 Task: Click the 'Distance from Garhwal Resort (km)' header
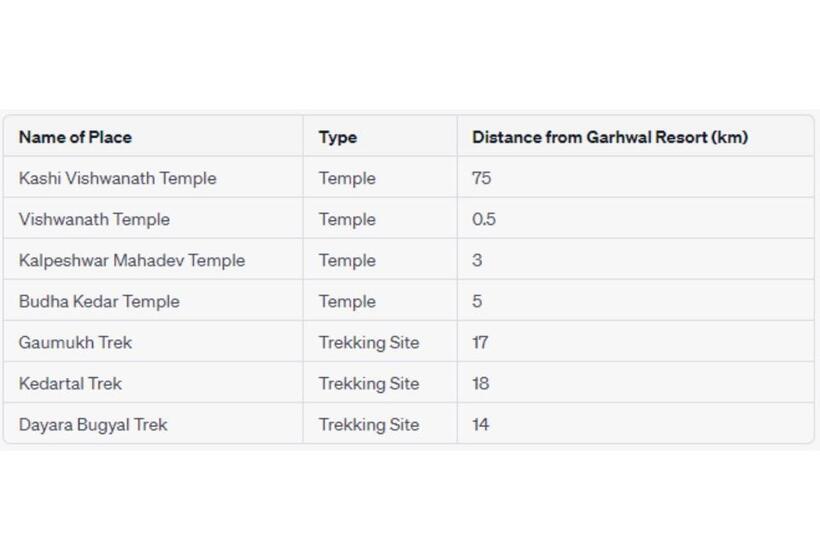pyautogui.click(x=609, y=137)
